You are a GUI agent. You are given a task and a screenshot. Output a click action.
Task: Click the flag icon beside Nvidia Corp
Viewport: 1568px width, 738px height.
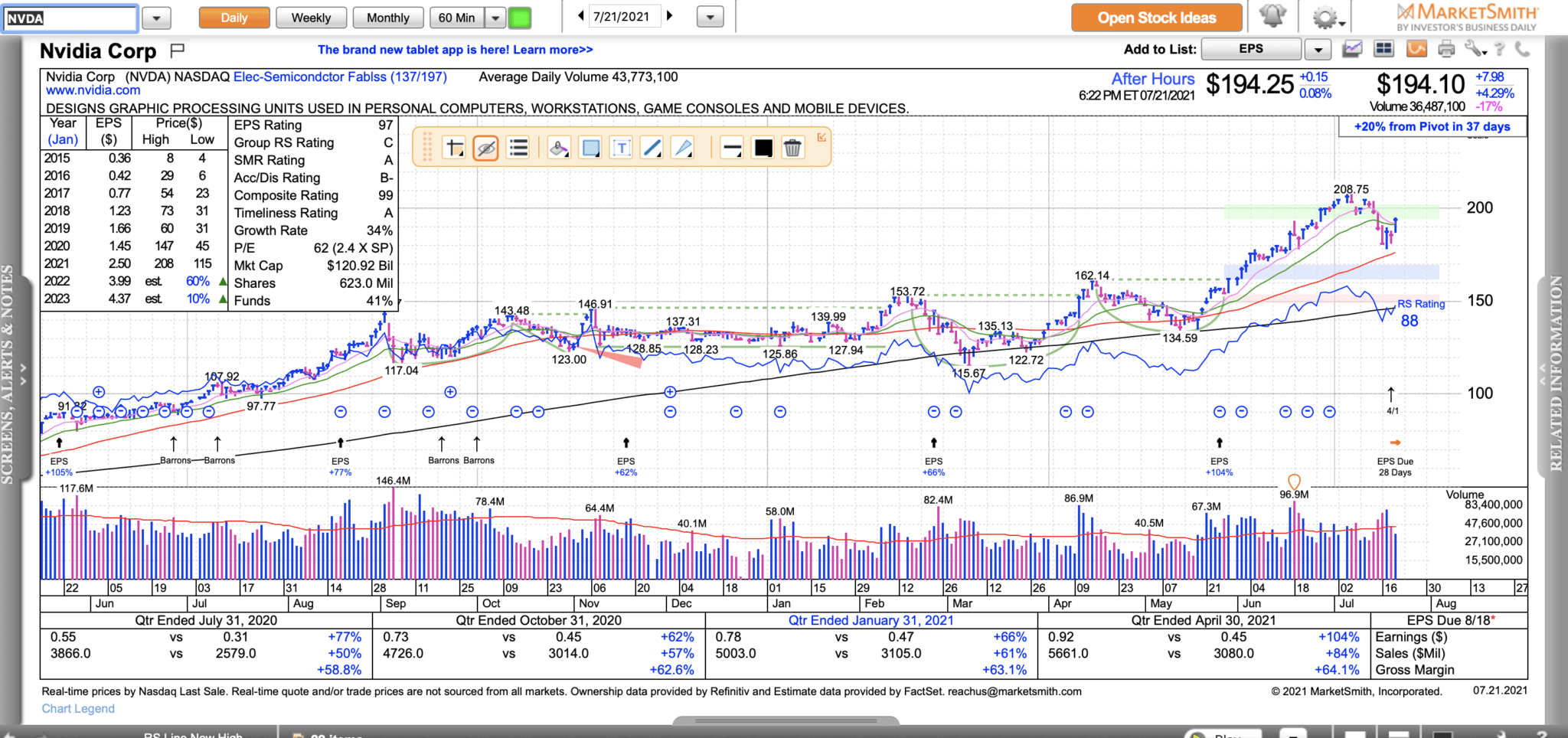177,51
